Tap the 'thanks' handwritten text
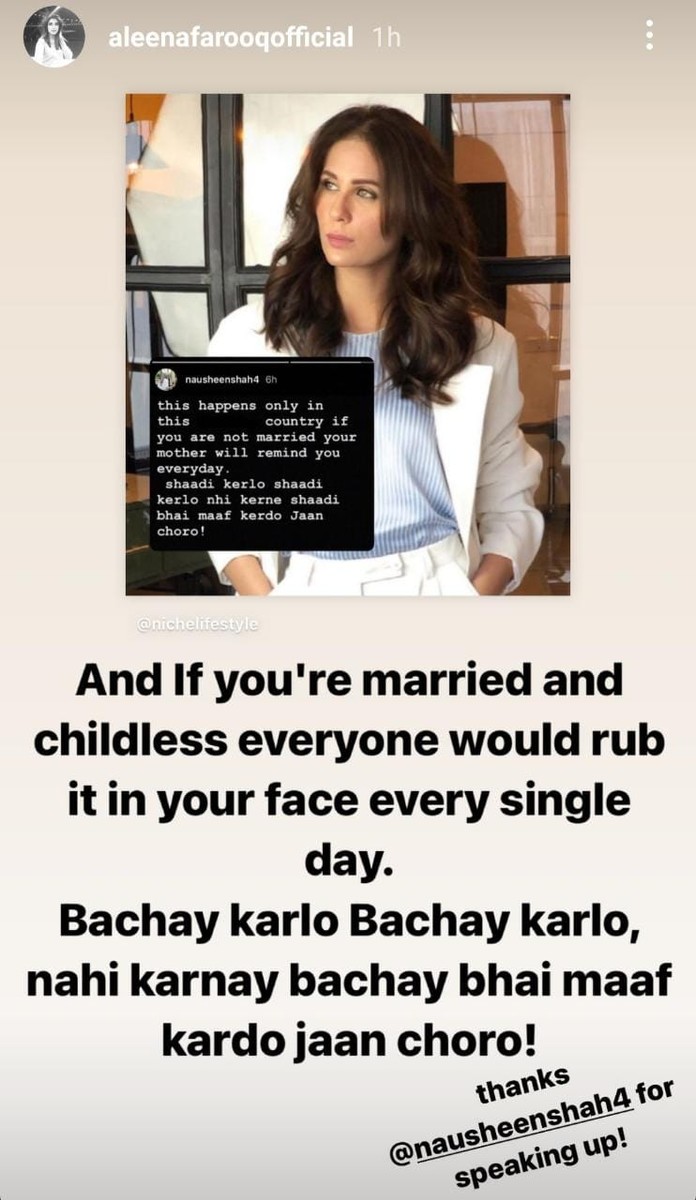696x1200 pixels. [525, 1088]
